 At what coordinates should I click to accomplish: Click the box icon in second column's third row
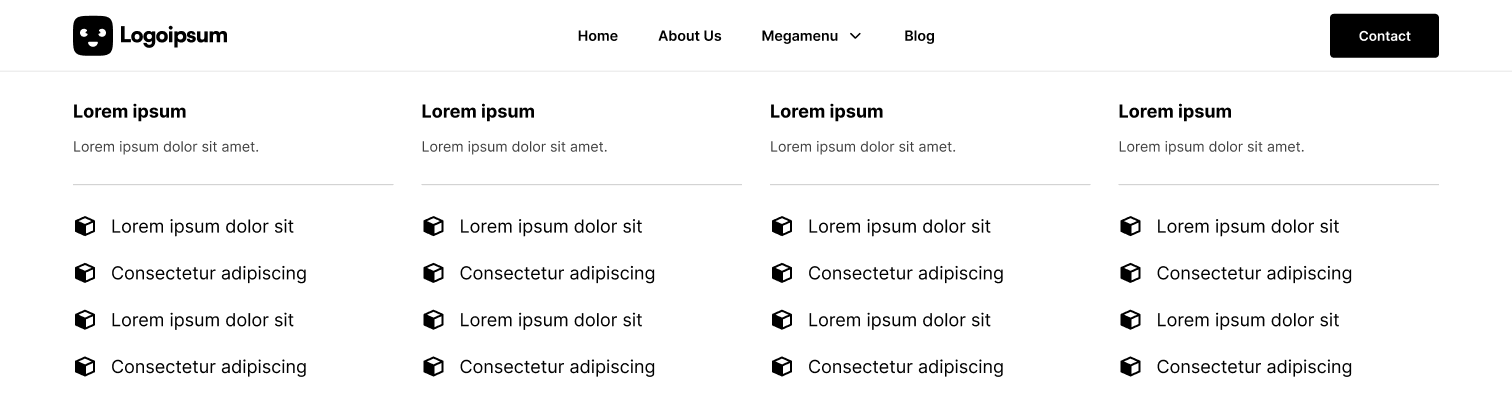coord(433,320)
